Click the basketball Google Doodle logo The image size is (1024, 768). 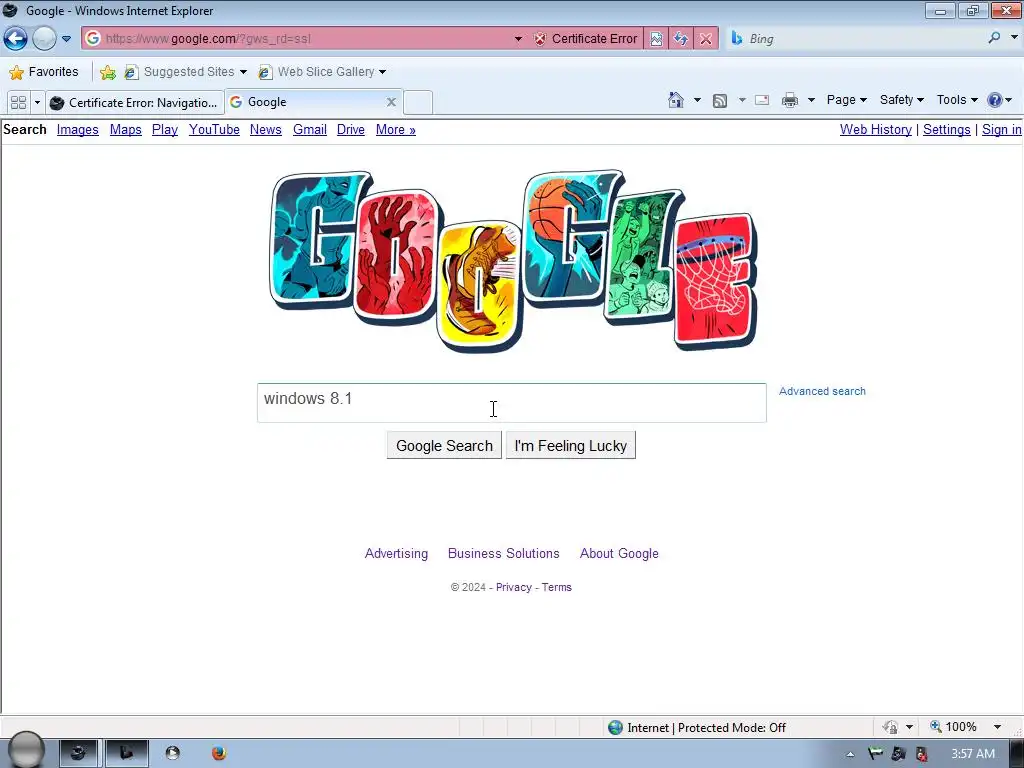pos(513,261)
